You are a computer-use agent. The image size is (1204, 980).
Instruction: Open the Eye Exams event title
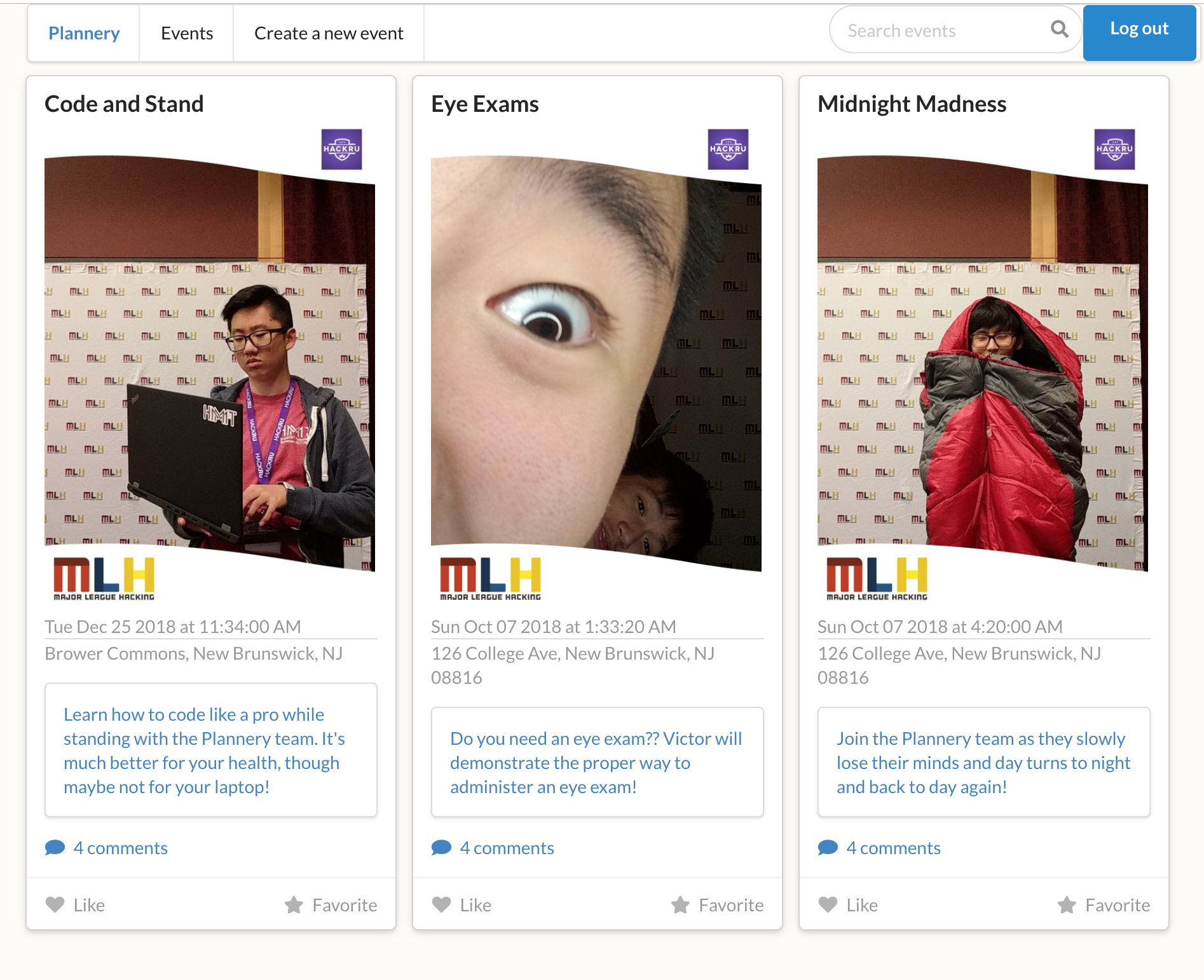point(485,104)
